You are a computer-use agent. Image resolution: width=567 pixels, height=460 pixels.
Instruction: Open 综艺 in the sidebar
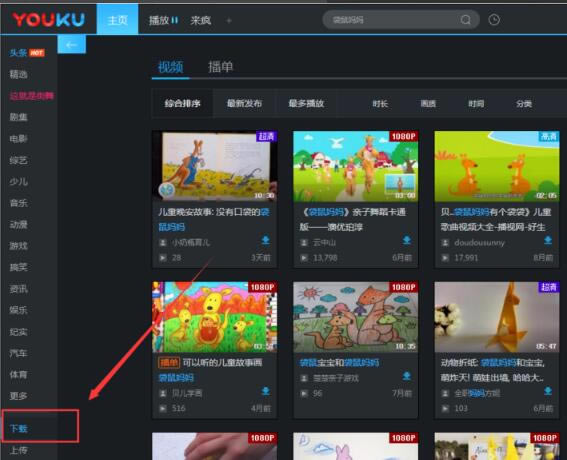(18, 160)
